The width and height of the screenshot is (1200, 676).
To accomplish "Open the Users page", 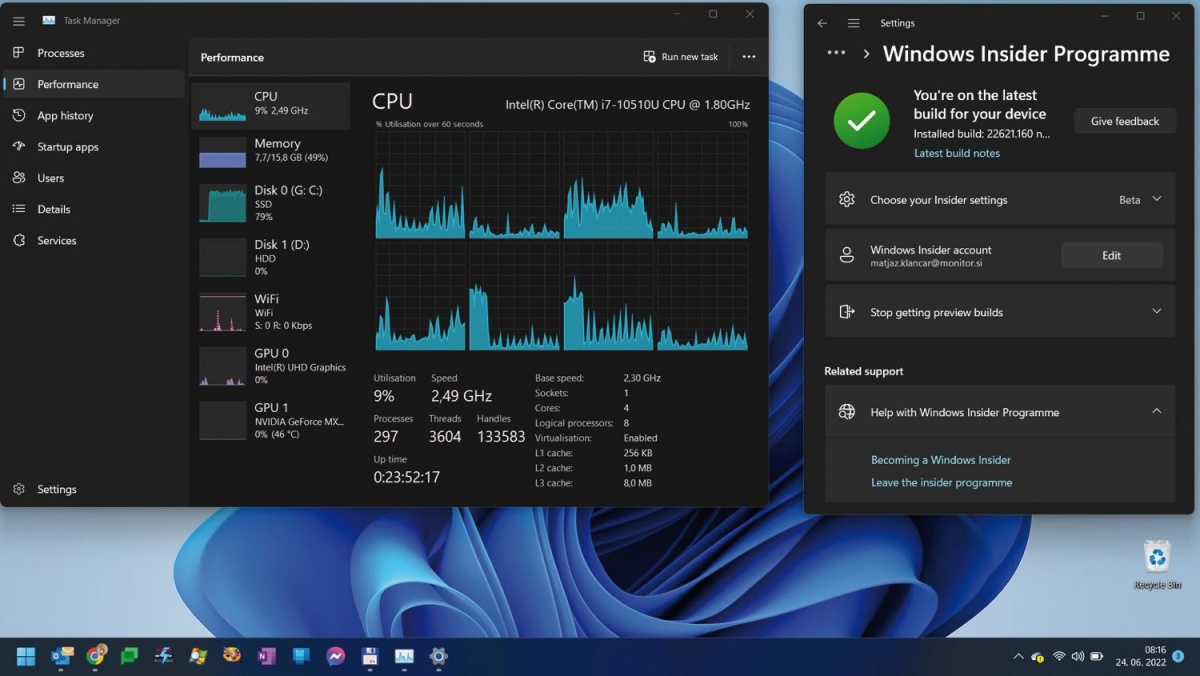I will pyautogui.click(x=94, y=178).
